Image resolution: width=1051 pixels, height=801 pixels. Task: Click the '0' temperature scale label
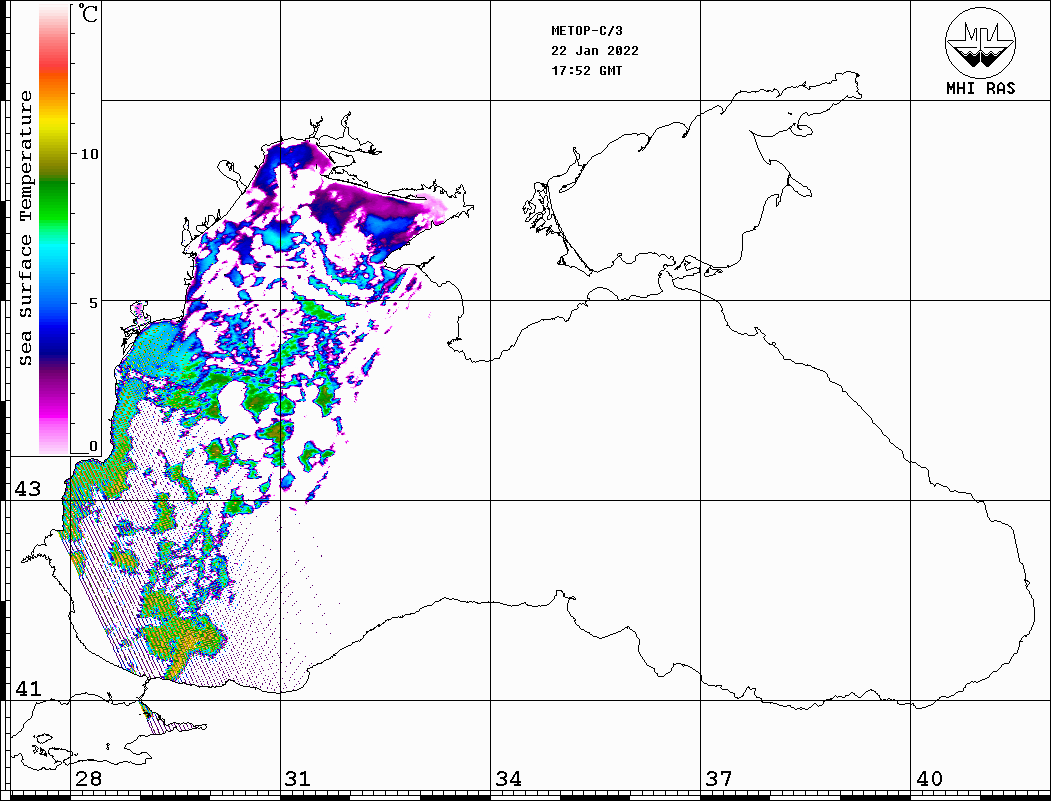pos(93,446)
